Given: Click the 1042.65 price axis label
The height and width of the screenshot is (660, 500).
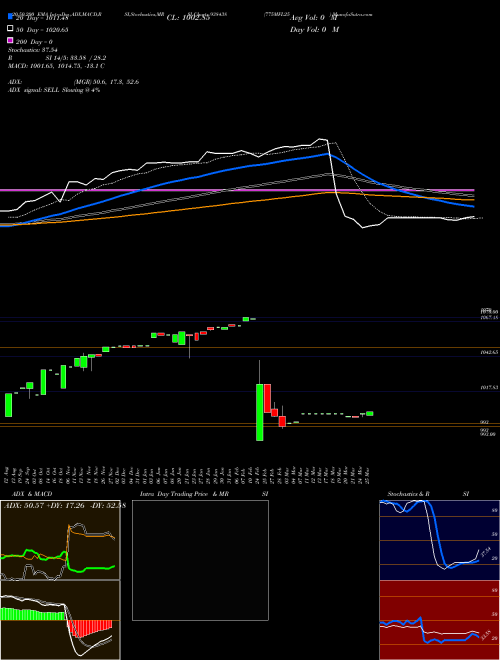Looking at the screenshot, I should click(489, 351).
